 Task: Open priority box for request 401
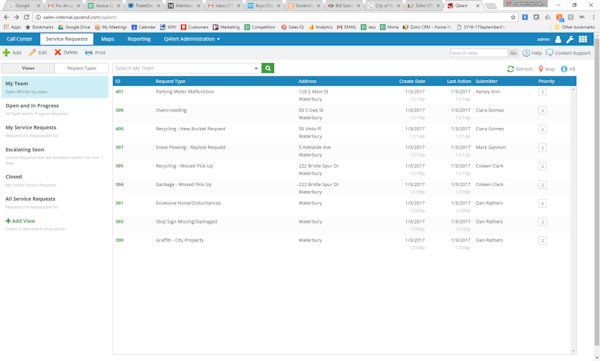[x=542, y=92]
